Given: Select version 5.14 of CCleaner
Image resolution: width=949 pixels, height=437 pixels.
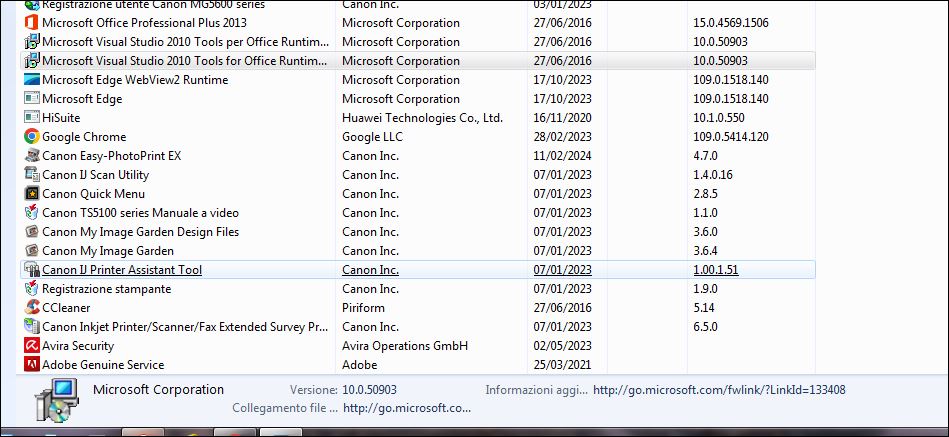Looking at the screenshot, I should [703, 308].
